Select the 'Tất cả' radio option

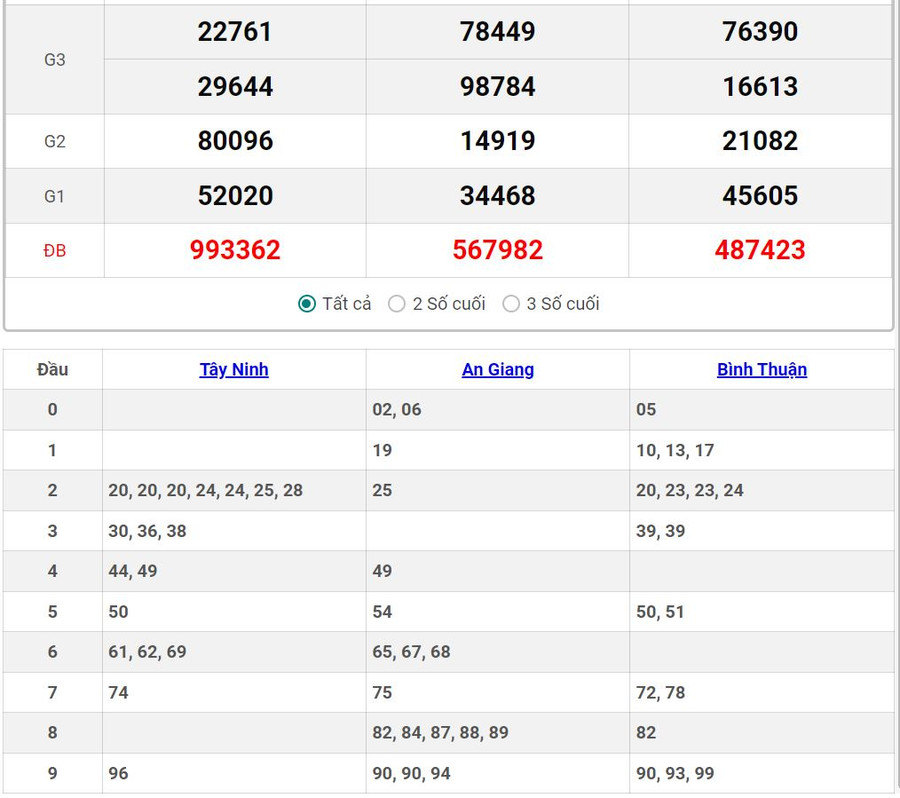308,304
